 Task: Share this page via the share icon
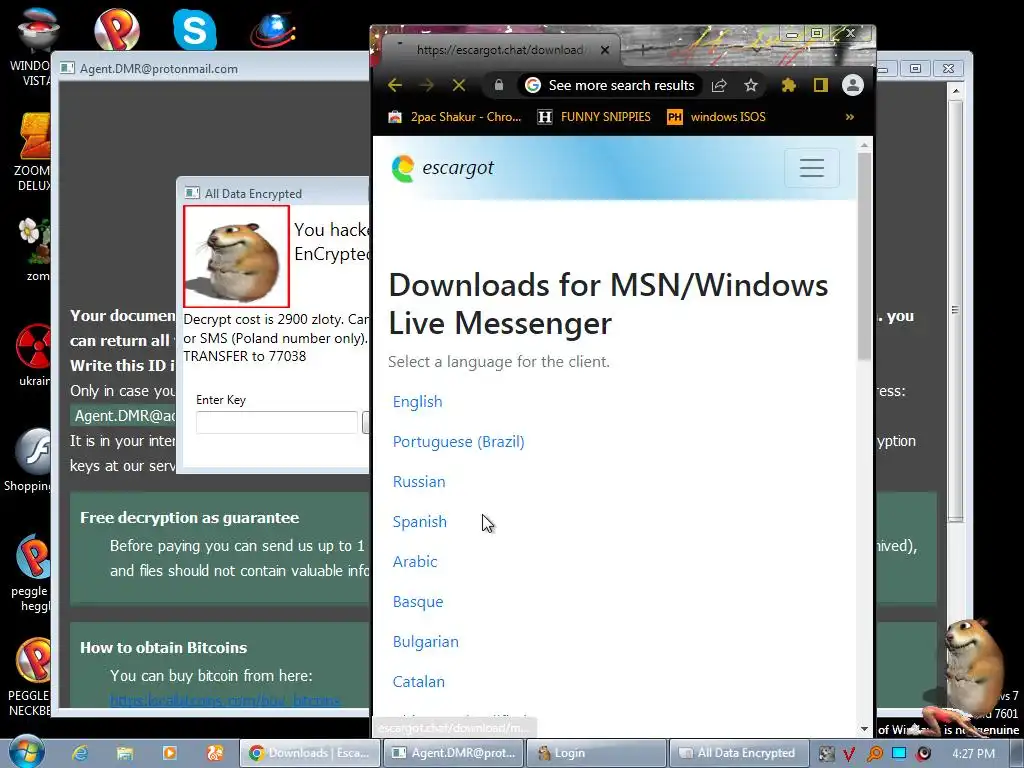719,86
